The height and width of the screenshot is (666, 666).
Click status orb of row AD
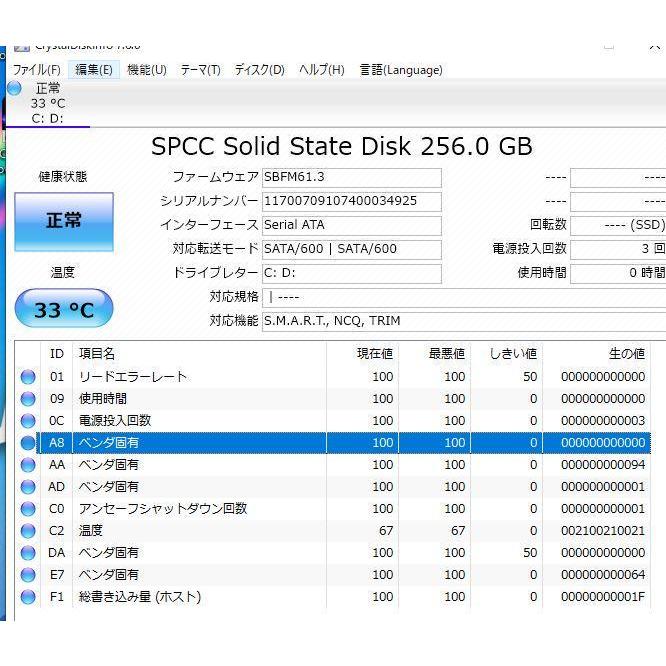click(x=28, y=487)
